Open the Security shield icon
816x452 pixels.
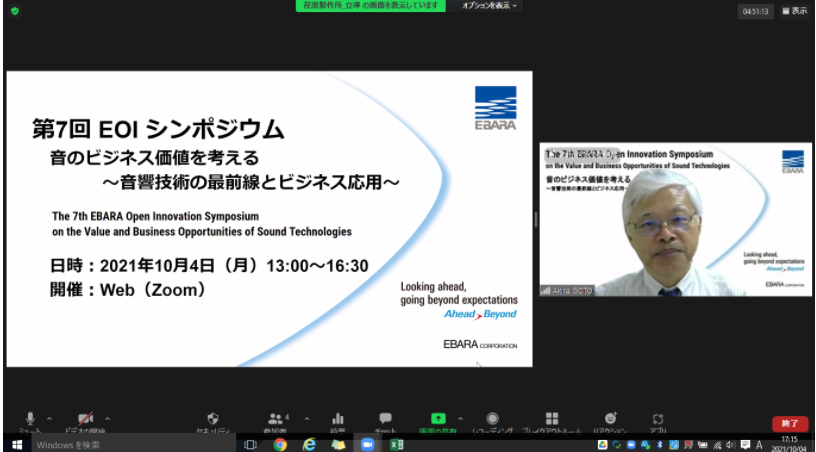(x=212, y=419)
